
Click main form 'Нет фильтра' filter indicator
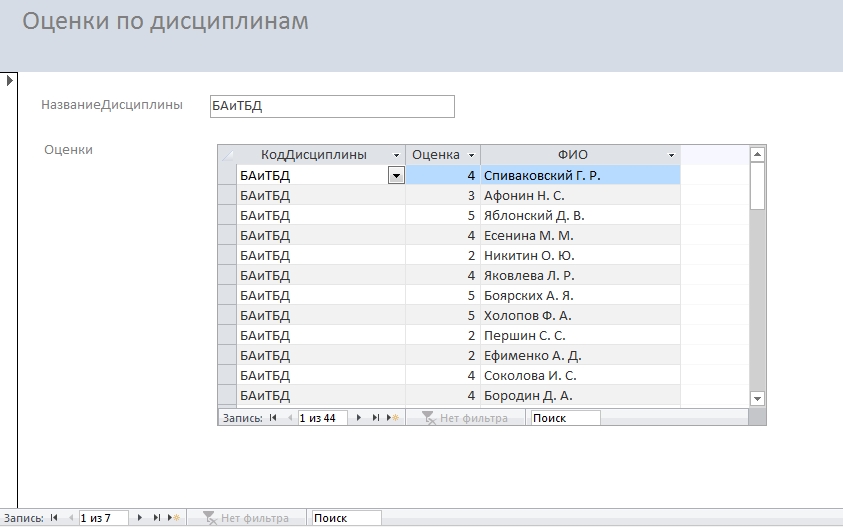coord(246,518)
